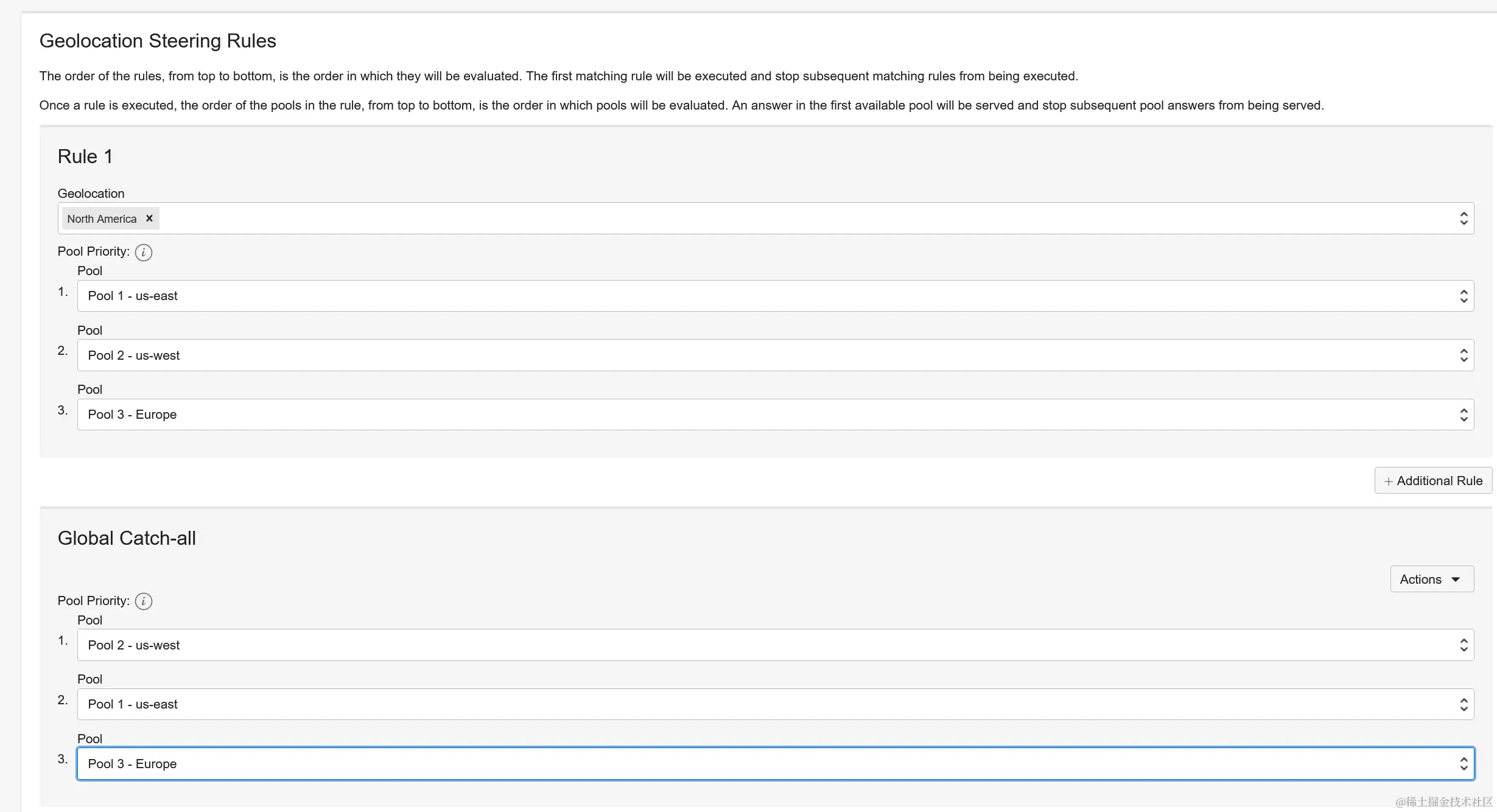Click the Global Catch-all section heading

tap(127, 537)
